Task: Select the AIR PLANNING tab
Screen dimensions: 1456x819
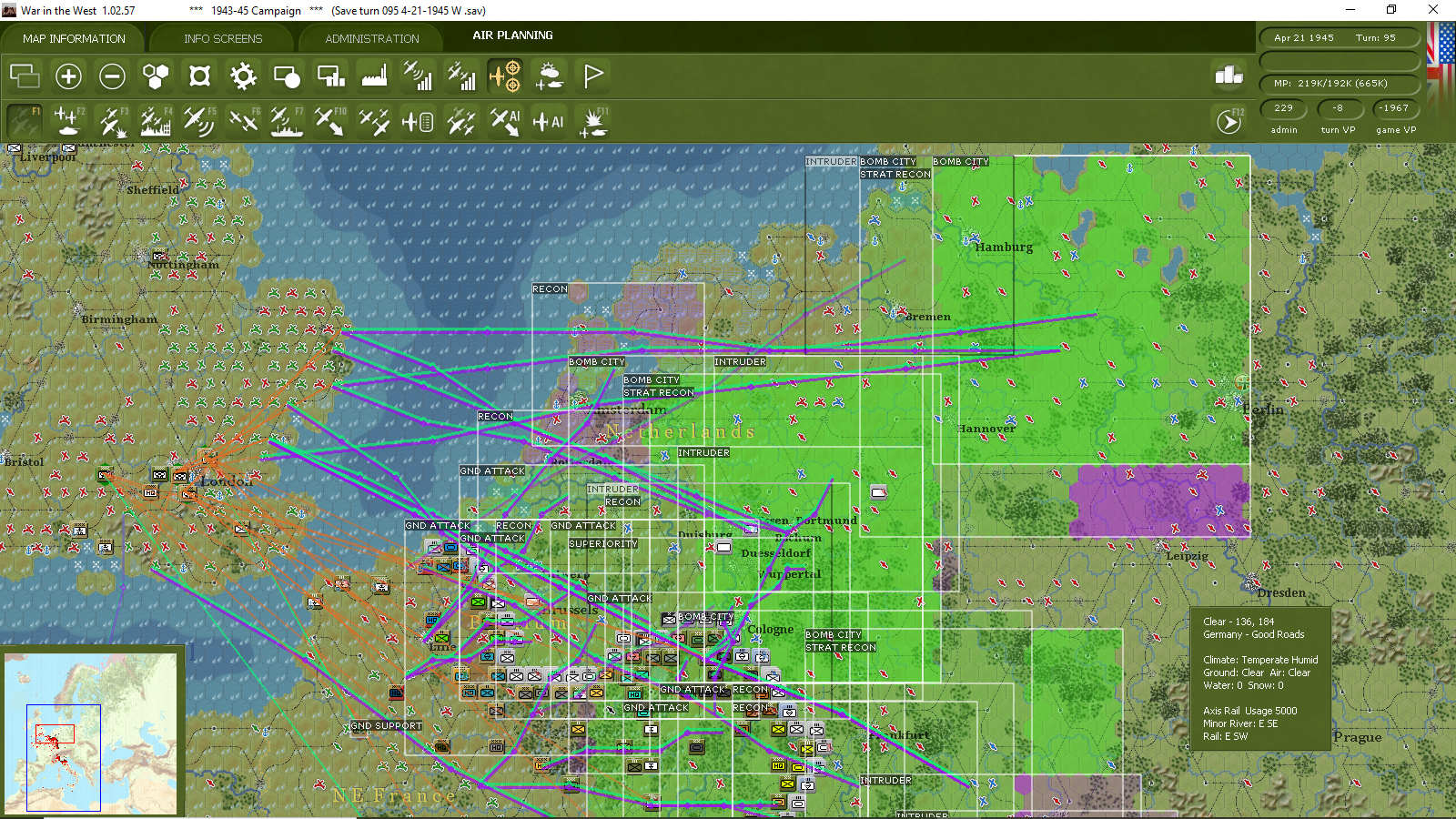Action: click(x=512, y=35)
